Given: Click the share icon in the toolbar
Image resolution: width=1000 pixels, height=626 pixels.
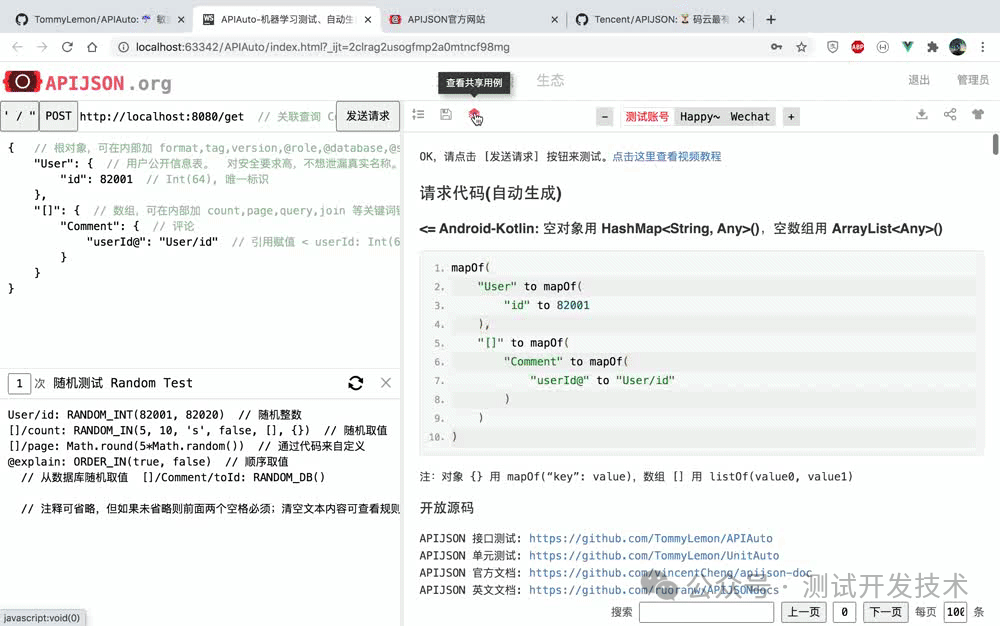Looking at the screenshot, I should tap(950, 115).
